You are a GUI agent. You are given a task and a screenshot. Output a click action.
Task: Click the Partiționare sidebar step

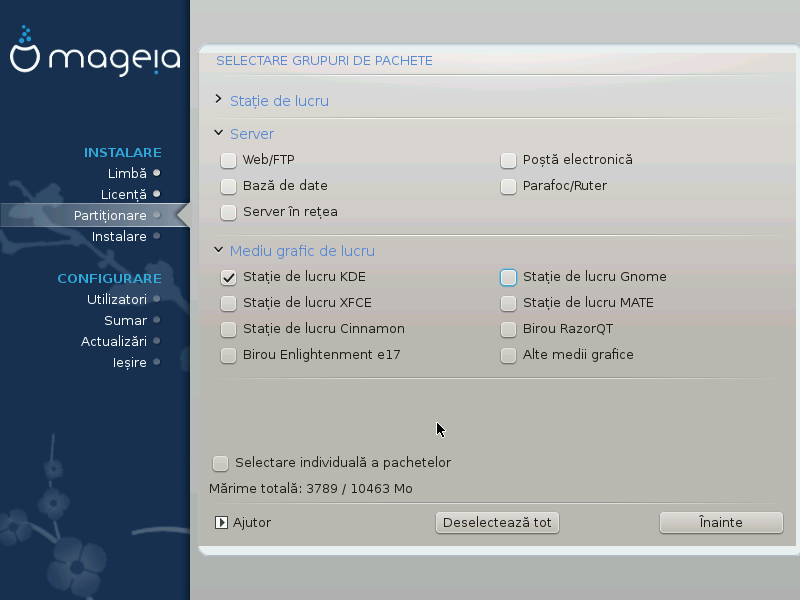pyautogui.click(x=110, y=215)
